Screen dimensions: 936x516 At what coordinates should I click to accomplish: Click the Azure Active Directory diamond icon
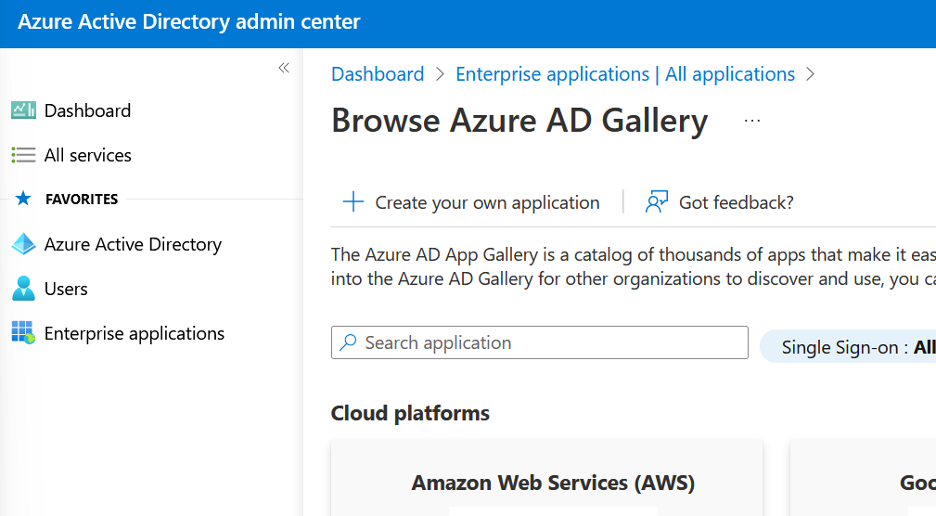pos(23,244)
